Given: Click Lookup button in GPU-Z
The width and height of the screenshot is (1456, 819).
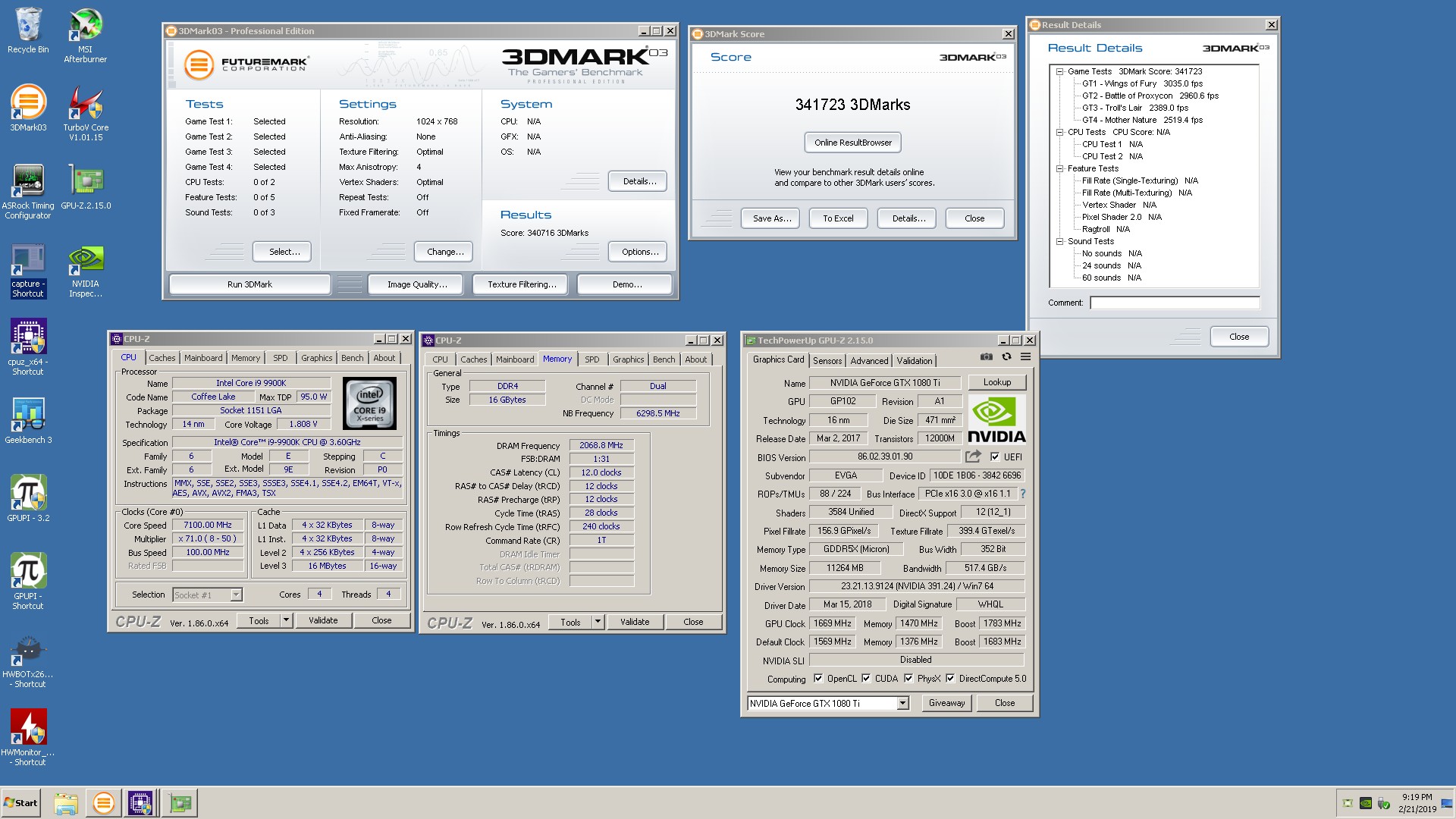Looking at the screenshot, I should coord(997,382).
